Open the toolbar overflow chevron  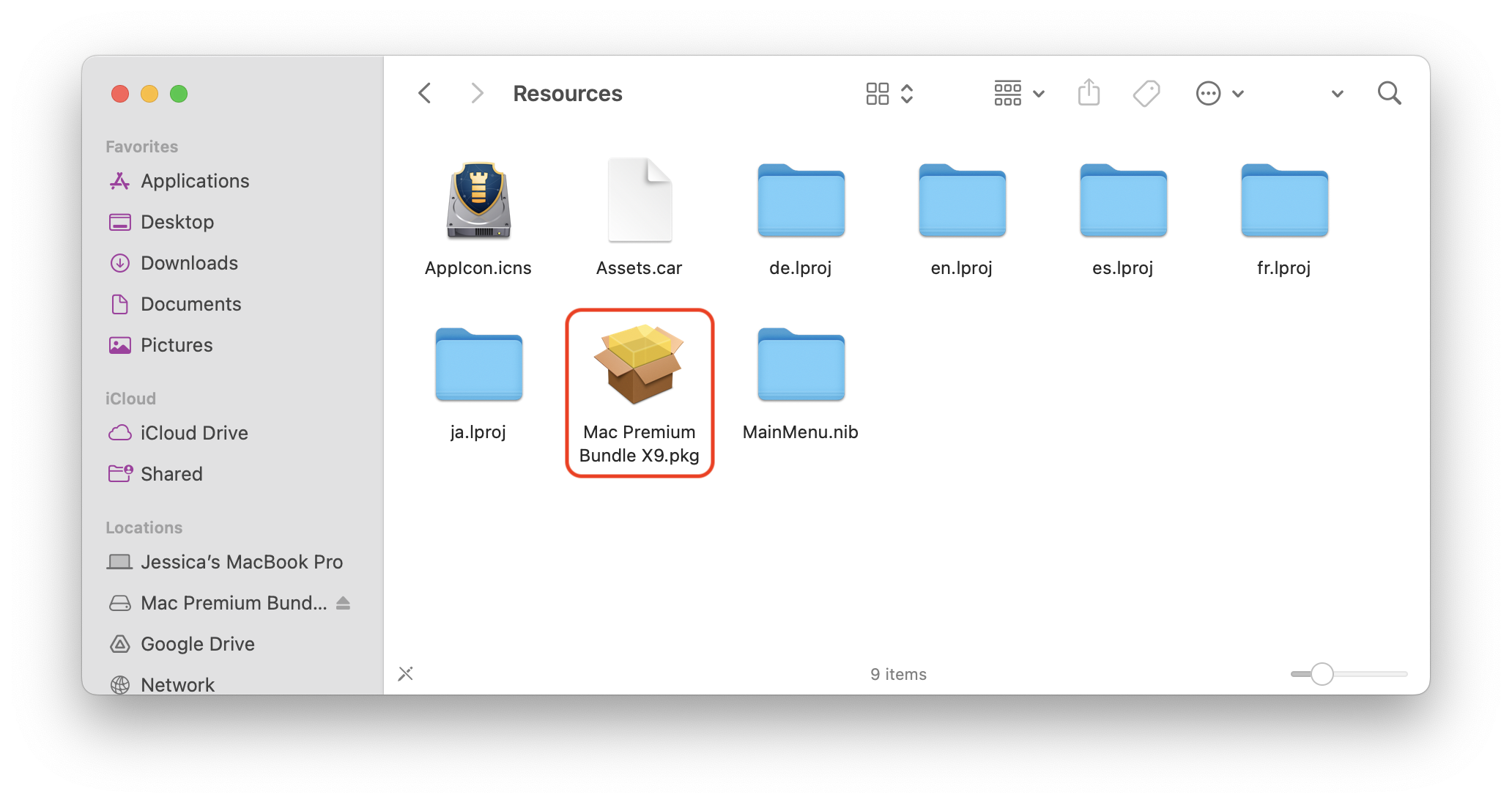(x=1337, y=94)
